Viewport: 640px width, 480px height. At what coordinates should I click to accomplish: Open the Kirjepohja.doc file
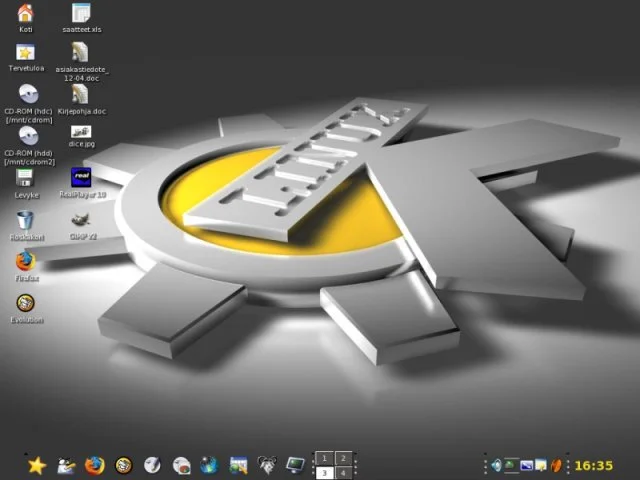click(82, 94)
